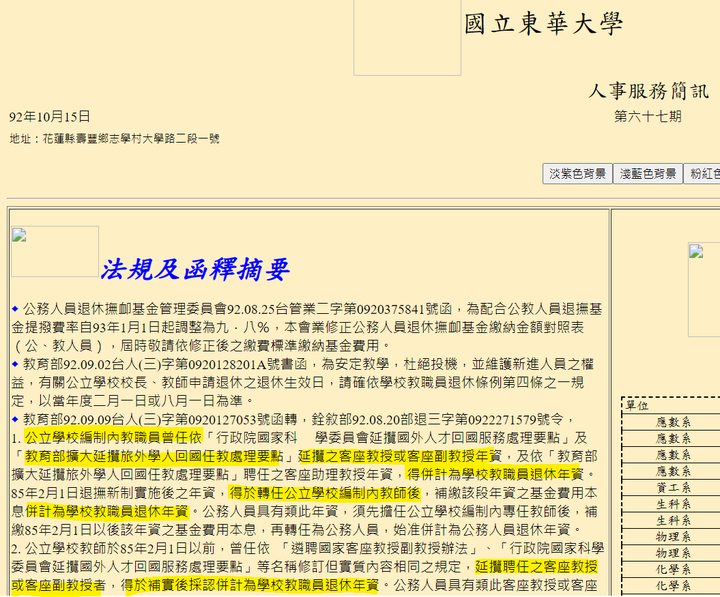Click broken image beside 法規及函釋摘要 heading
720x597 pixels.
[x=55, y=251]
